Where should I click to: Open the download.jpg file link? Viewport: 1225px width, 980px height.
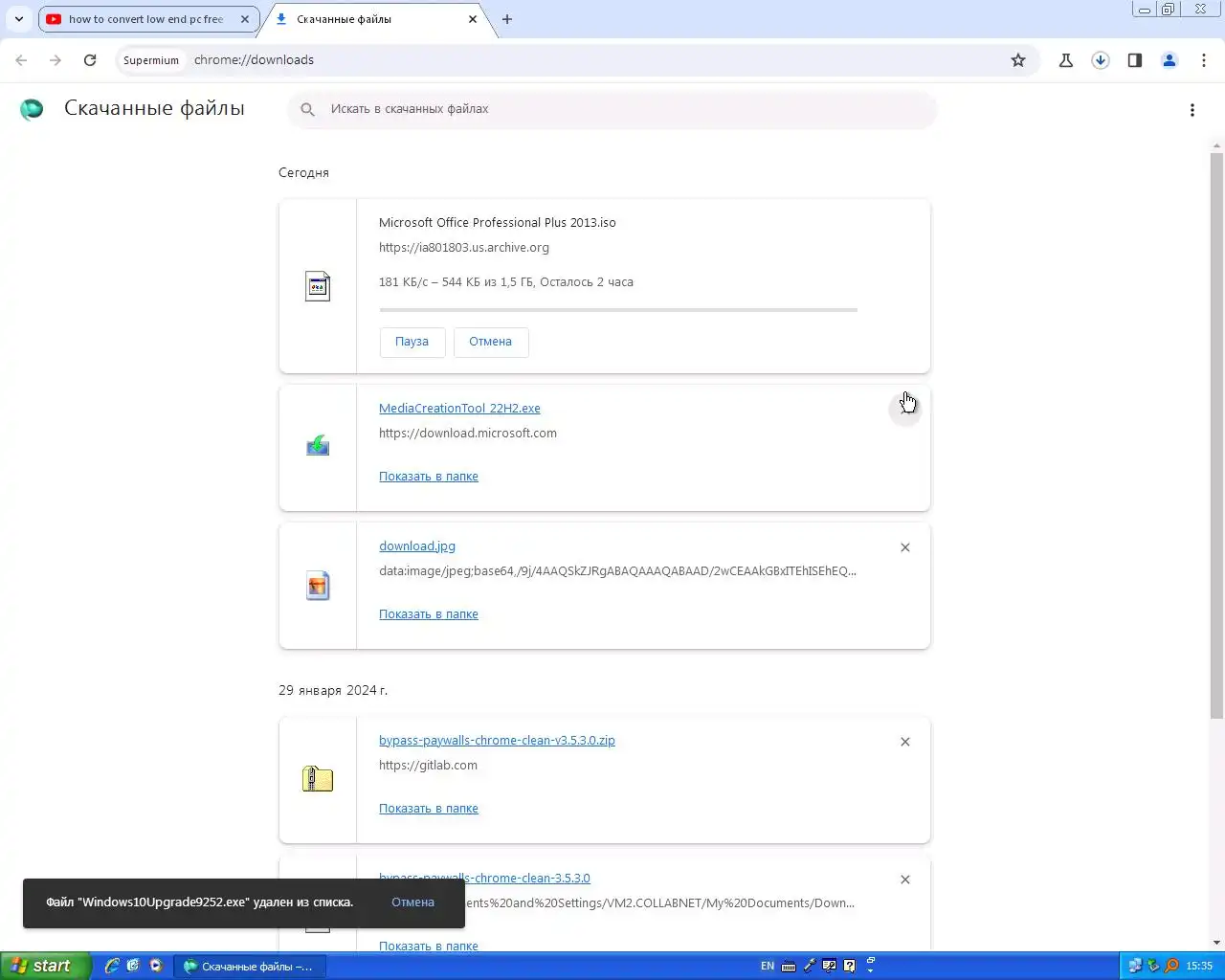pos(417,546)
